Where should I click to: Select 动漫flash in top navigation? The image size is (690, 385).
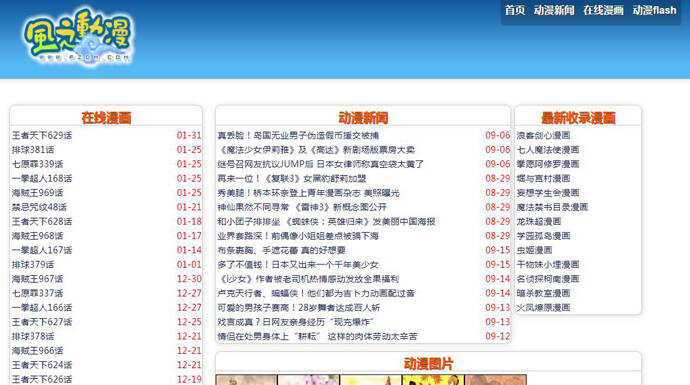click(654, 10)
